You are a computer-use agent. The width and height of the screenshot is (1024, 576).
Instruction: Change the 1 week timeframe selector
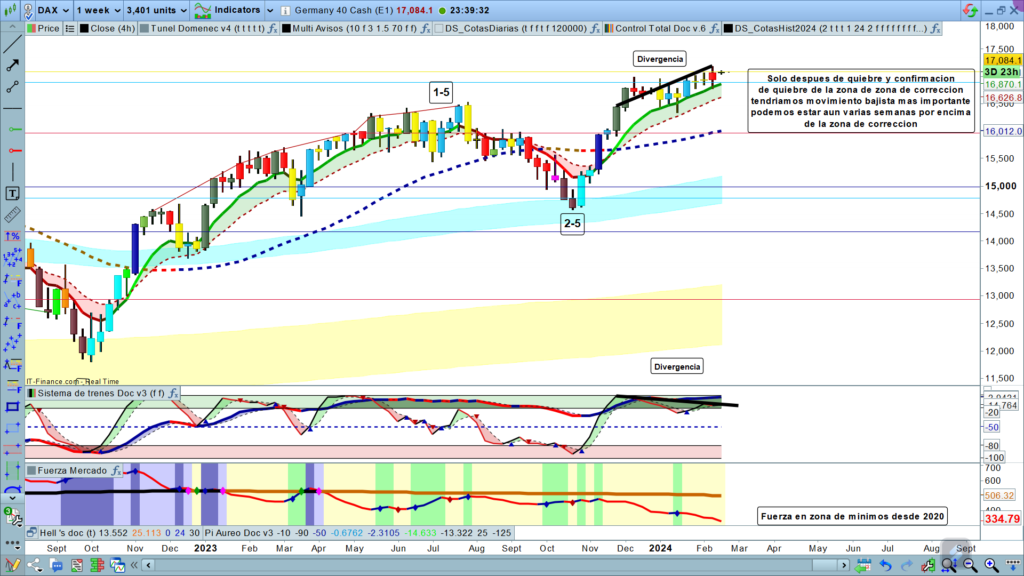click(x=97, y=9)
